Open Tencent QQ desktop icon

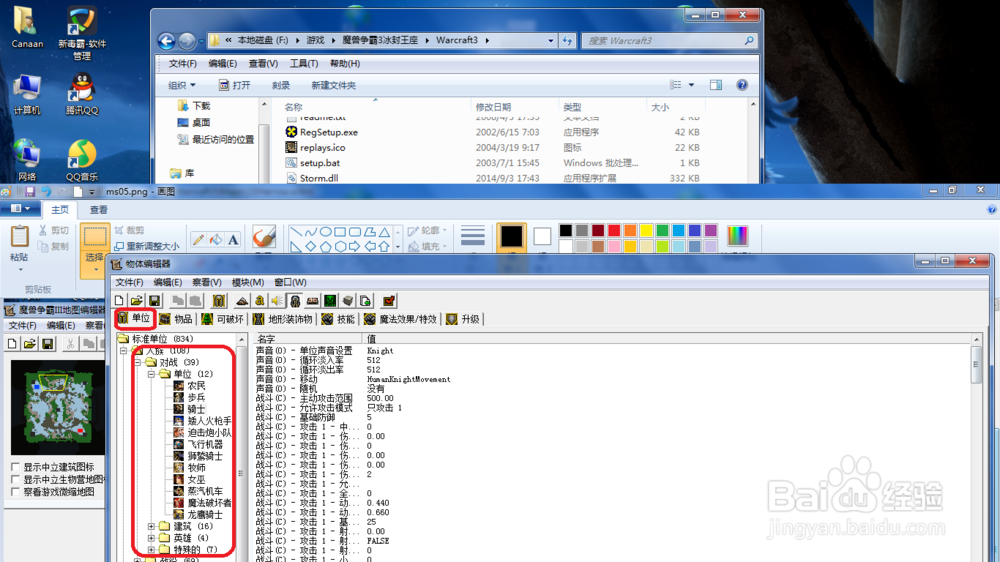[82, 94]
